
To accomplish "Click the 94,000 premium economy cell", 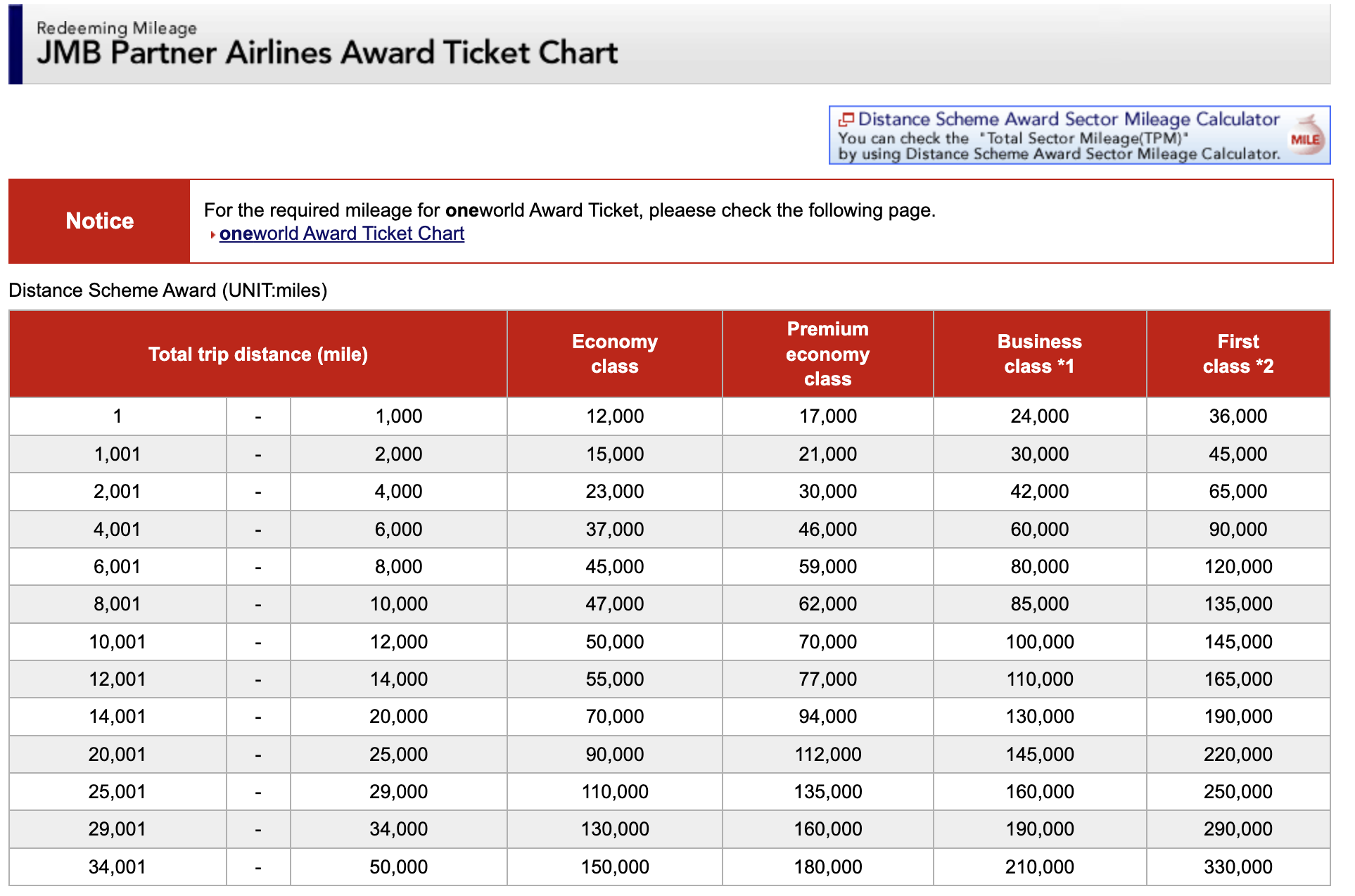I will tap(827, 717).
